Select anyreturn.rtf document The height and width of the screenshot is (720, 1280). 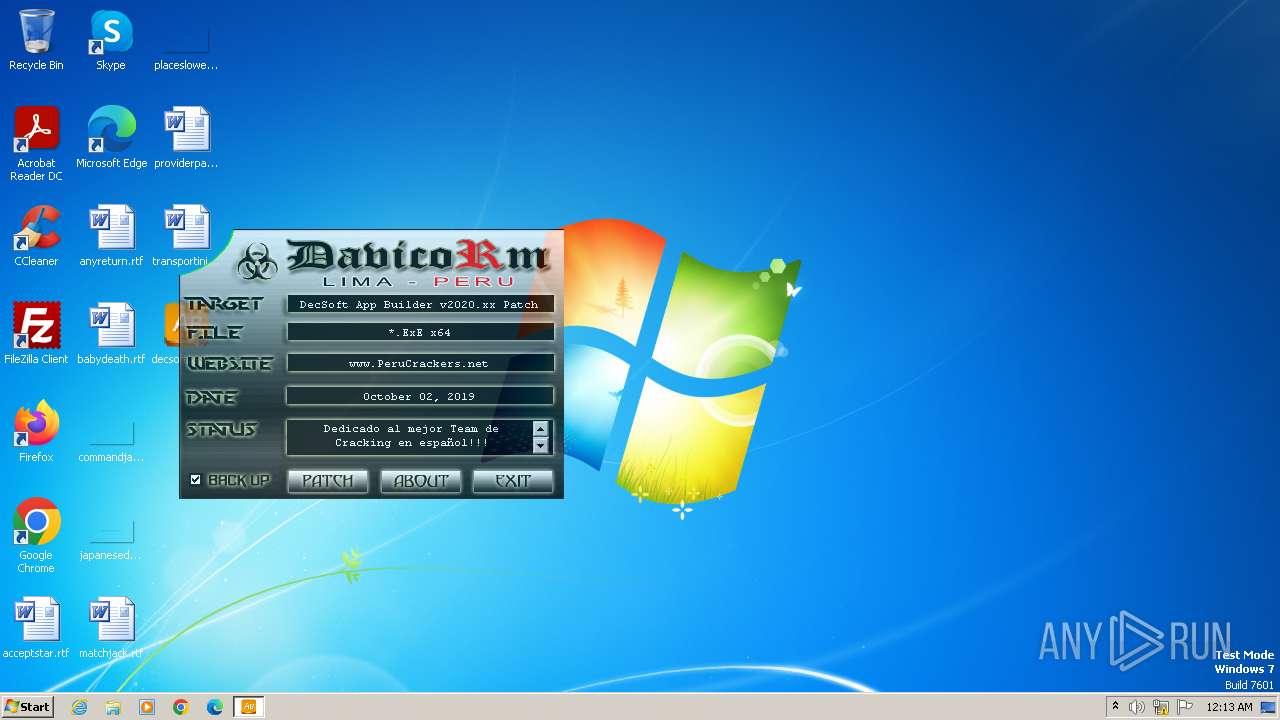pos(111,236)
